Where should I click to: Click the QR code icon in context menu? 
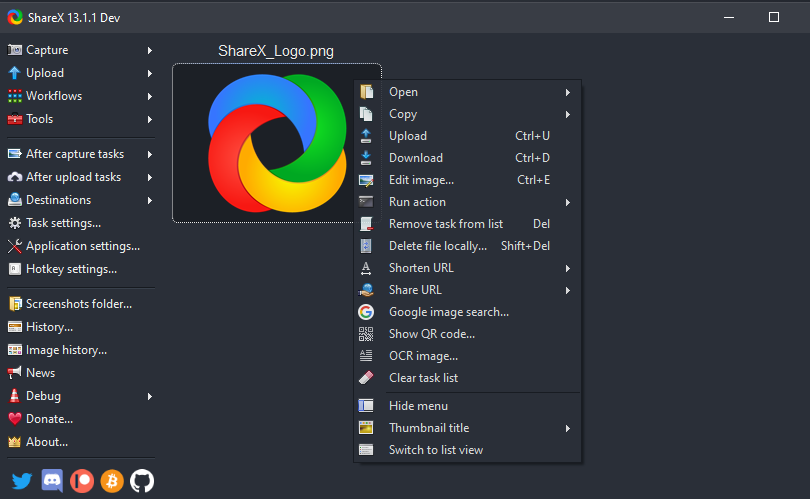coord(366,334)
